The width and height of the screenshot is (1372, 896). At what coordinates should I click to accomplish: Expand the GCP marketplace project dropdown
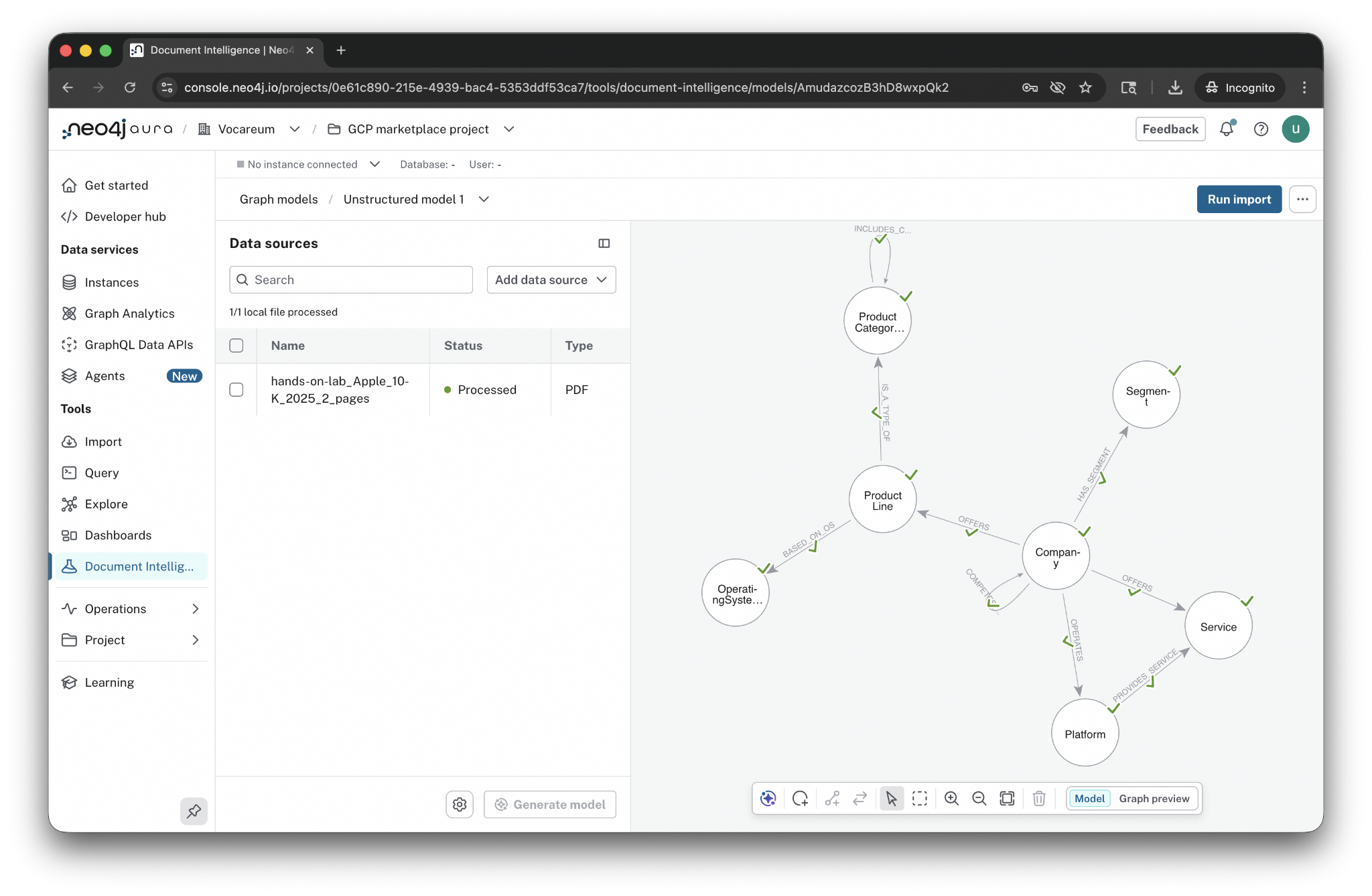click(509, 129)
